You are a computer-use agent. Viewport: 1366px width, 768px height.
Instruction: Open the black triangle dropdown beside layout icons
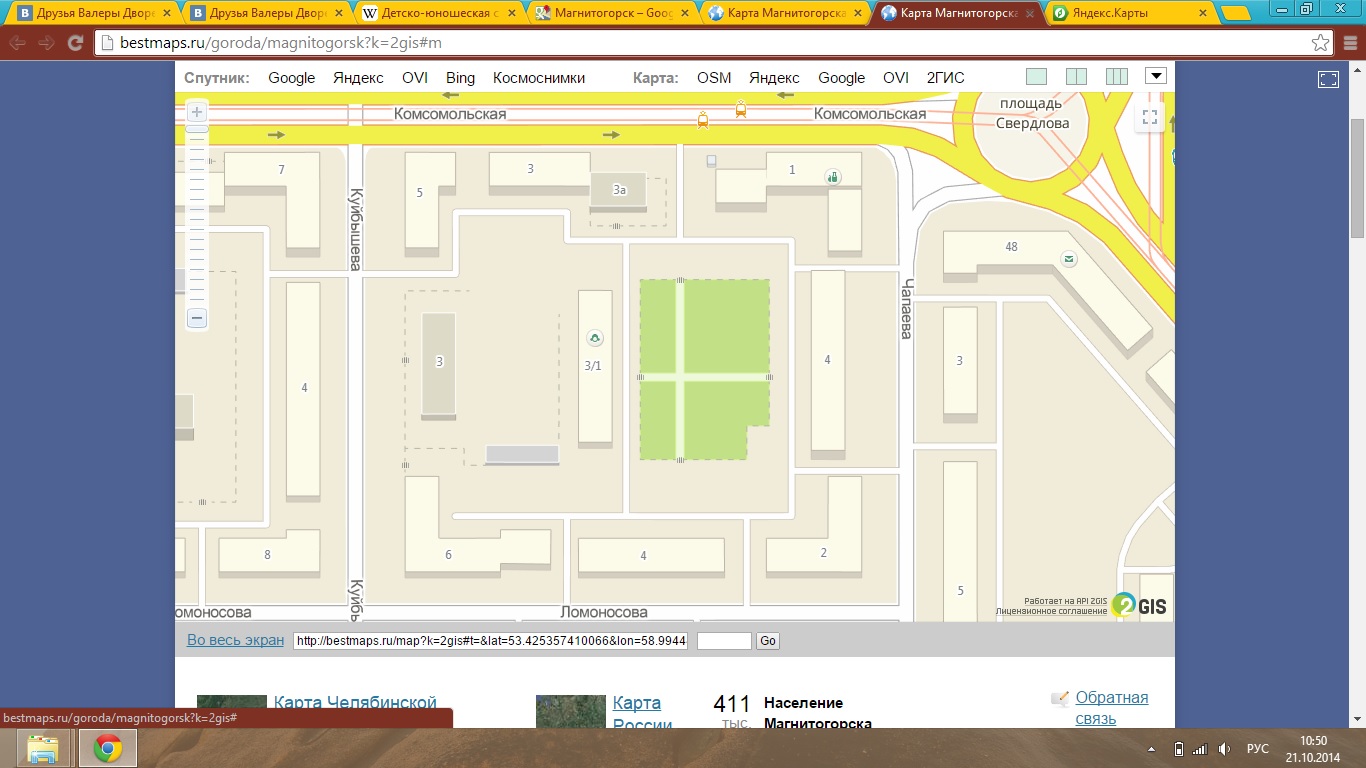[x=1156, y=76]
